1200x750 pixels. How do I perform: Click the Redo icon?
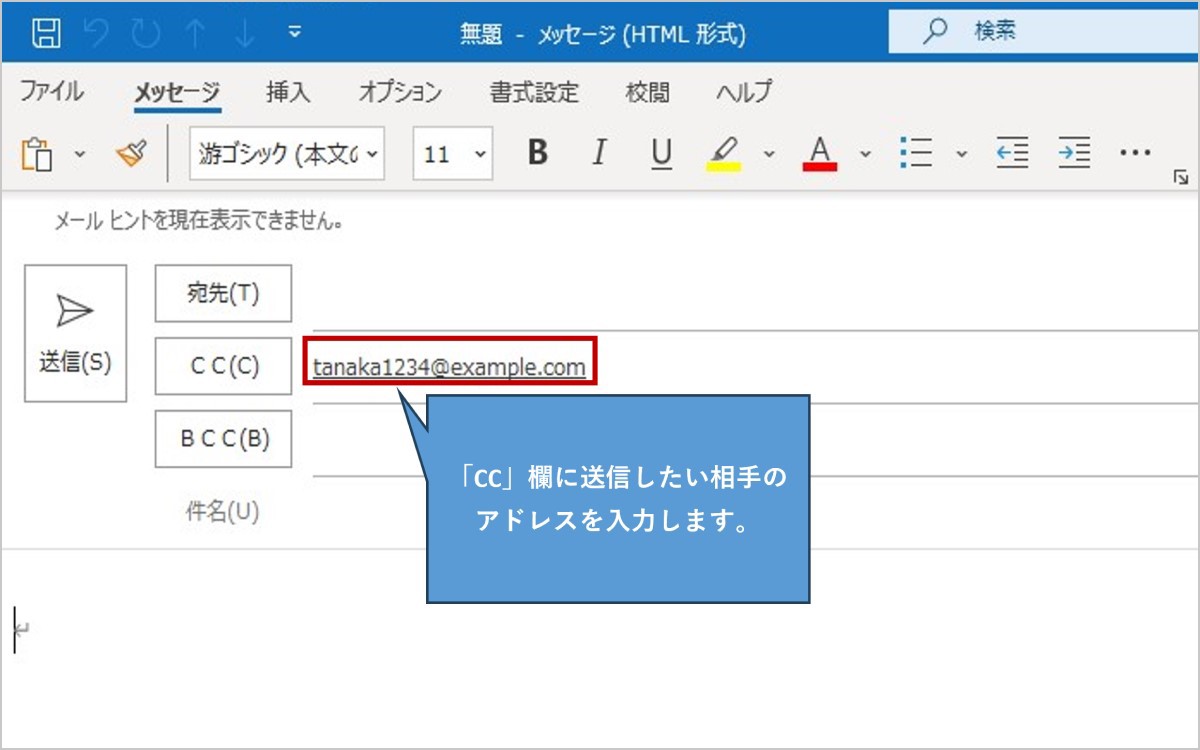tap(146, 30)
